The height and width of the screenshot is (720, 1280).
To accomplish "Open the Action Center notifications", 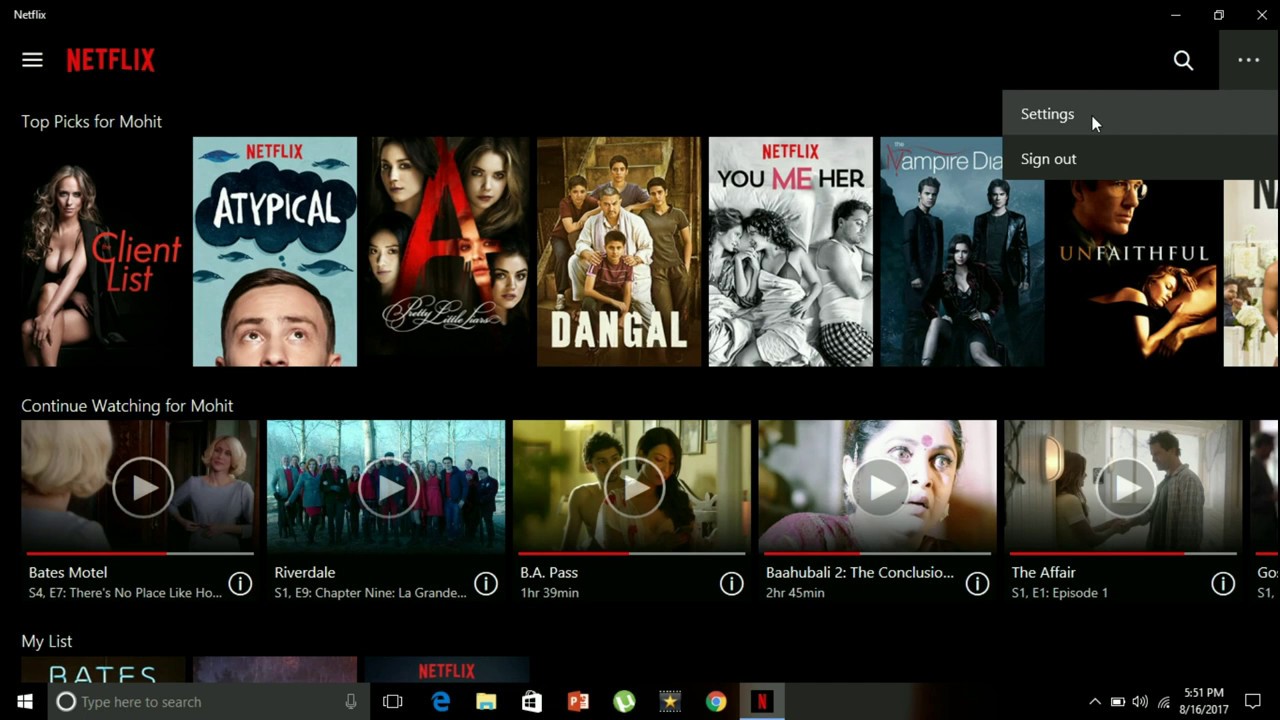I will click(x=1253, y=702).
